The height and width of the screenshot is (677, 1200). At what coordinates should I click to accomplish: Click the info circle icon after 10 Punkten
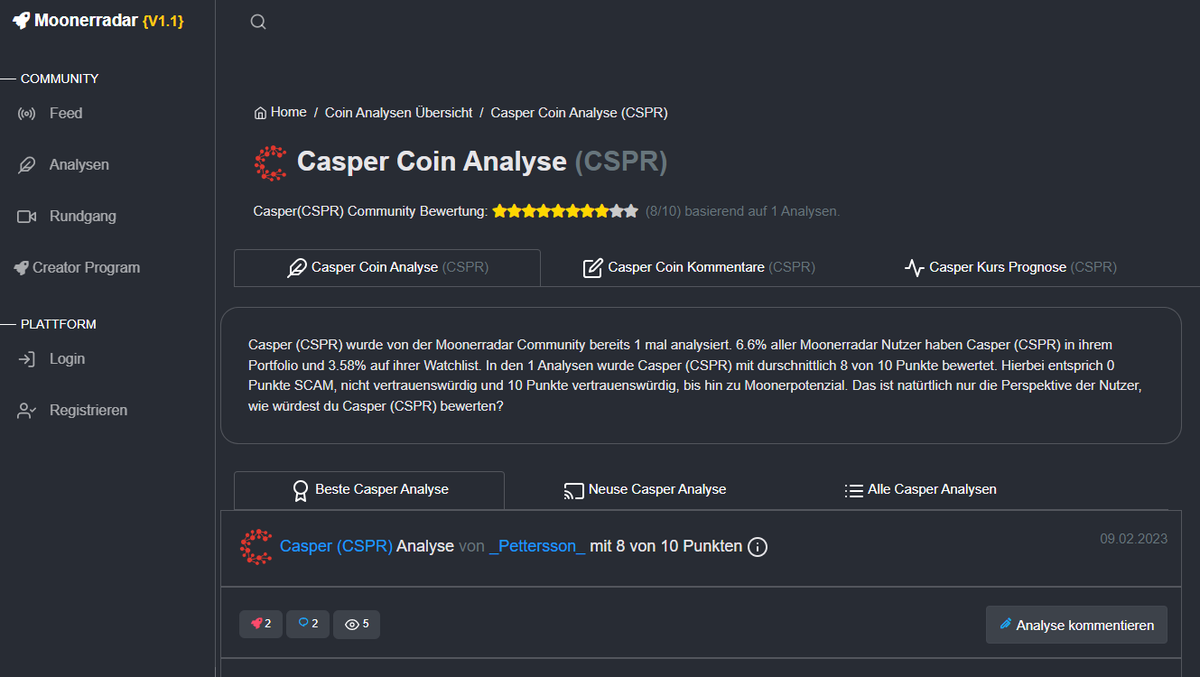point(758,547)
